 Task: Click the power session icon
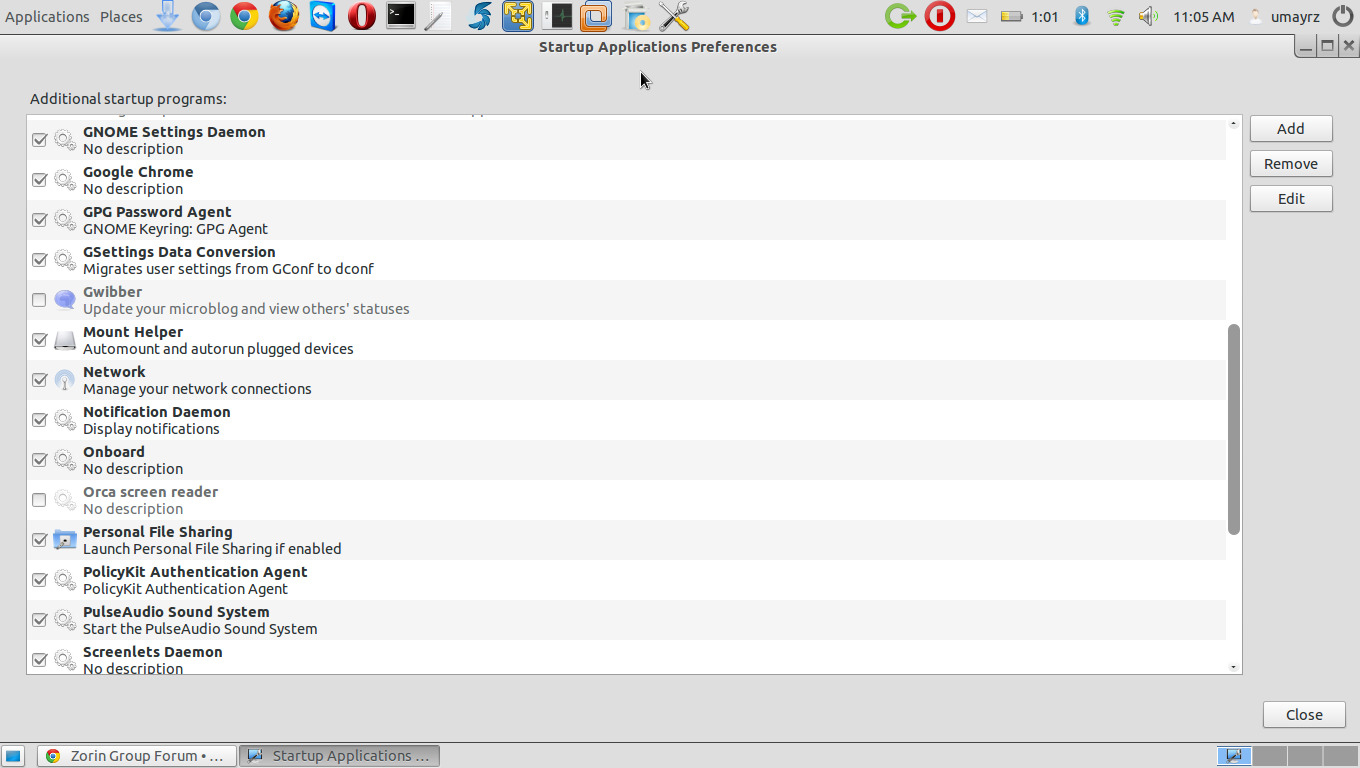tap(1342, 16)
